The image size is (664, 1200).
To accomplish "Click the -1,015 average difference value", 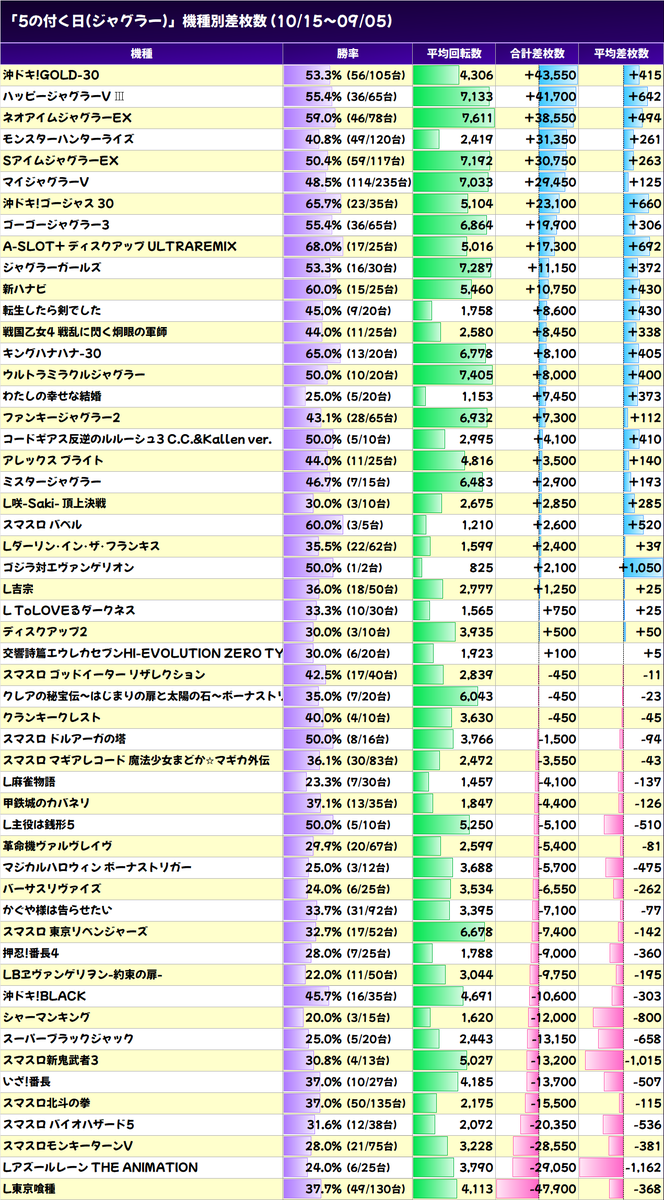I will [x=641, y=1059].
